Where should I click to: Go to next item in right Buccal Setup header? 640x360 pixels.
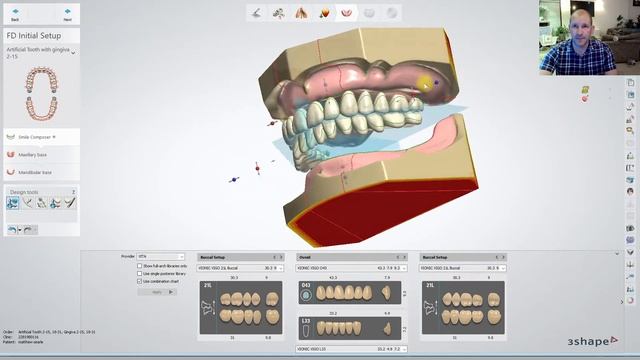(503, 257)
